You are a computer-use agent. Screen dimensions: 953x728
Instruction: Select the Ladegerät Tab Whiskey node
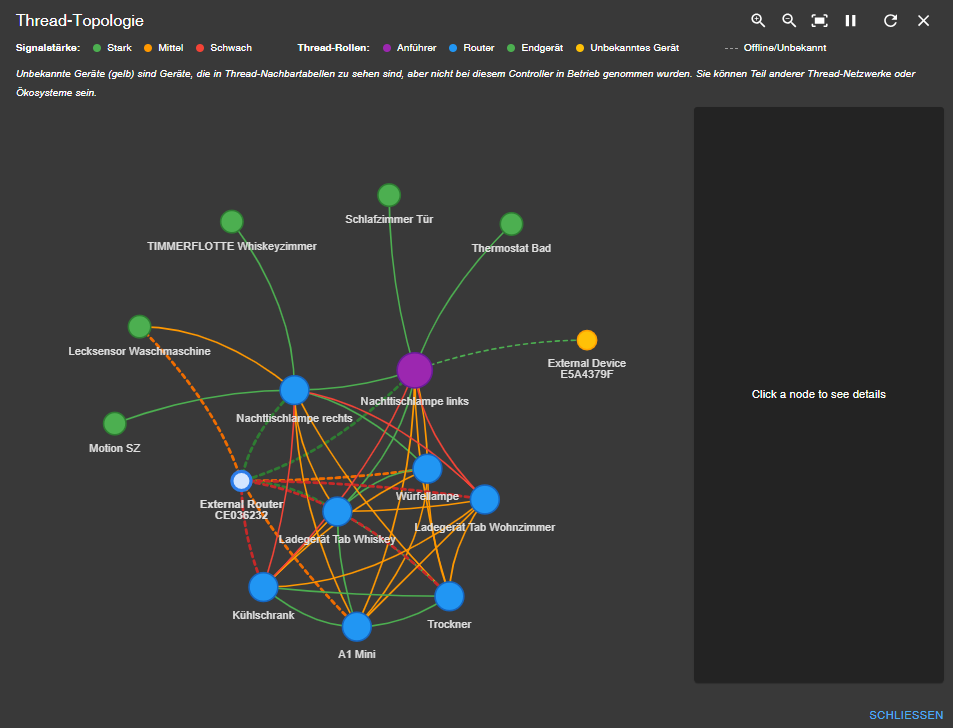(x=337, y=511)
